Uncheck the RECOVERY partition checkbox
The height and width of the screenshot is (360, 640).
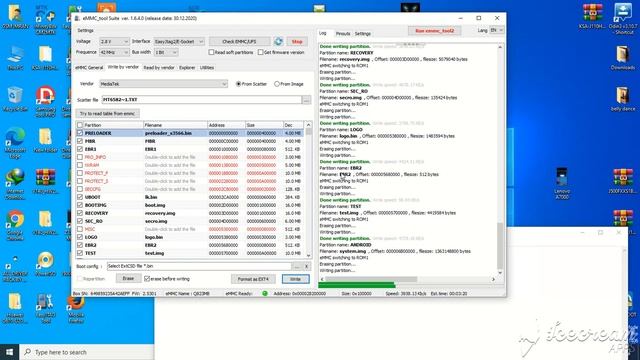[80, 213]
